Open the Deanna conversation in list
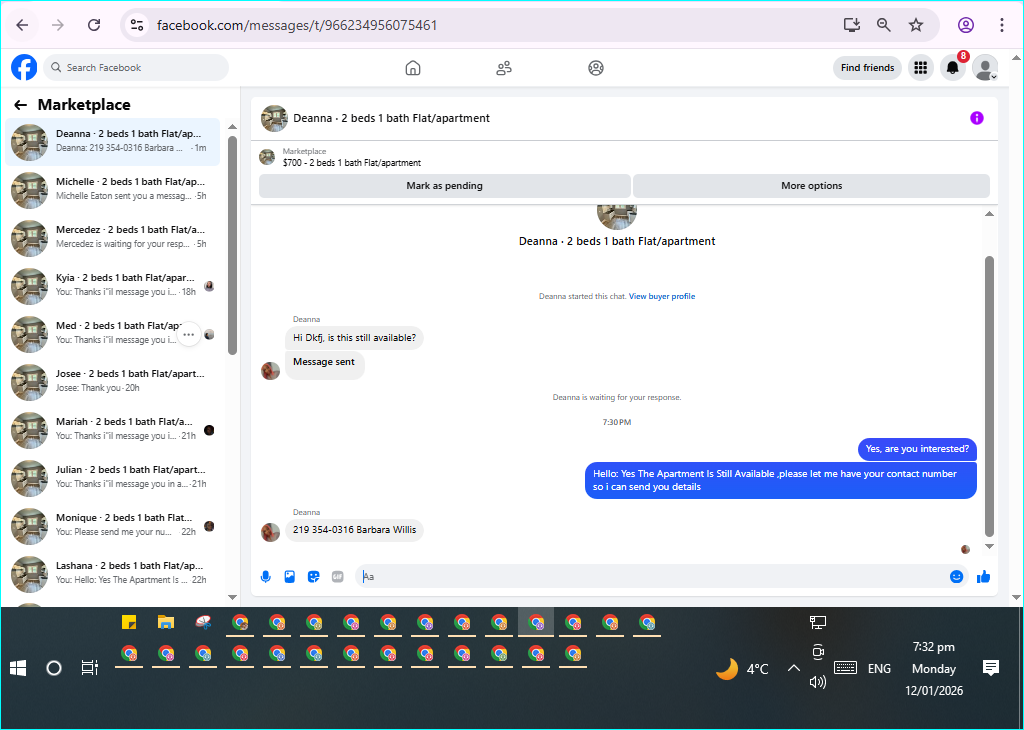 pyautogui.click(x=112, y=142)
